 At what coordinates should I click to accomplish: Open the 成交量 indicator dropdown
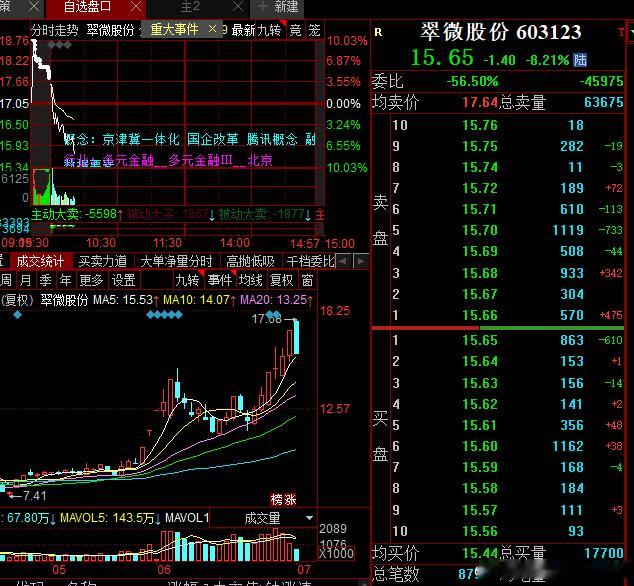click(310, 518)
